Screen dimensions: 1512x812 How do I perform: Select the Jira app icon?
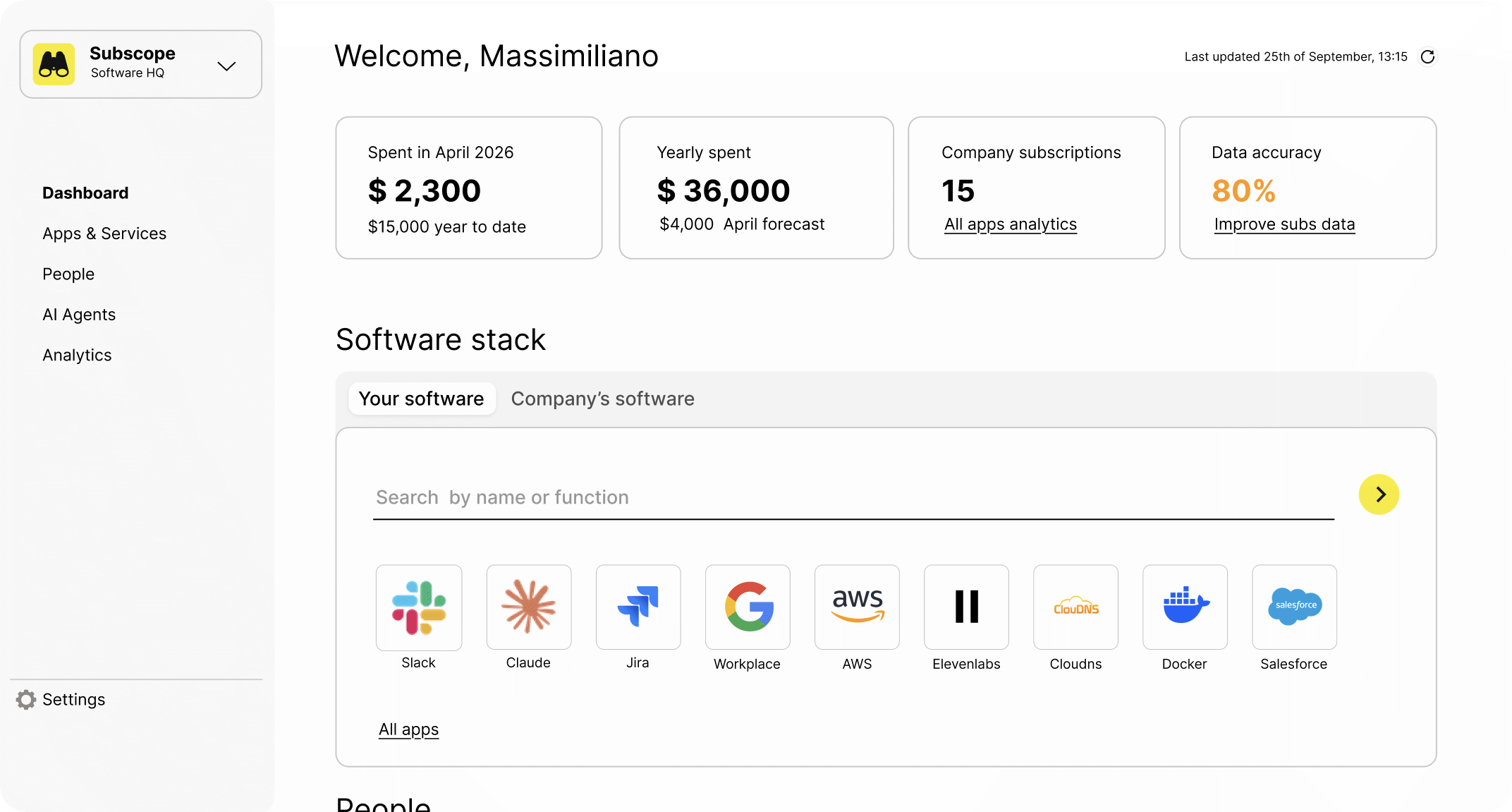tap(638, 607)
